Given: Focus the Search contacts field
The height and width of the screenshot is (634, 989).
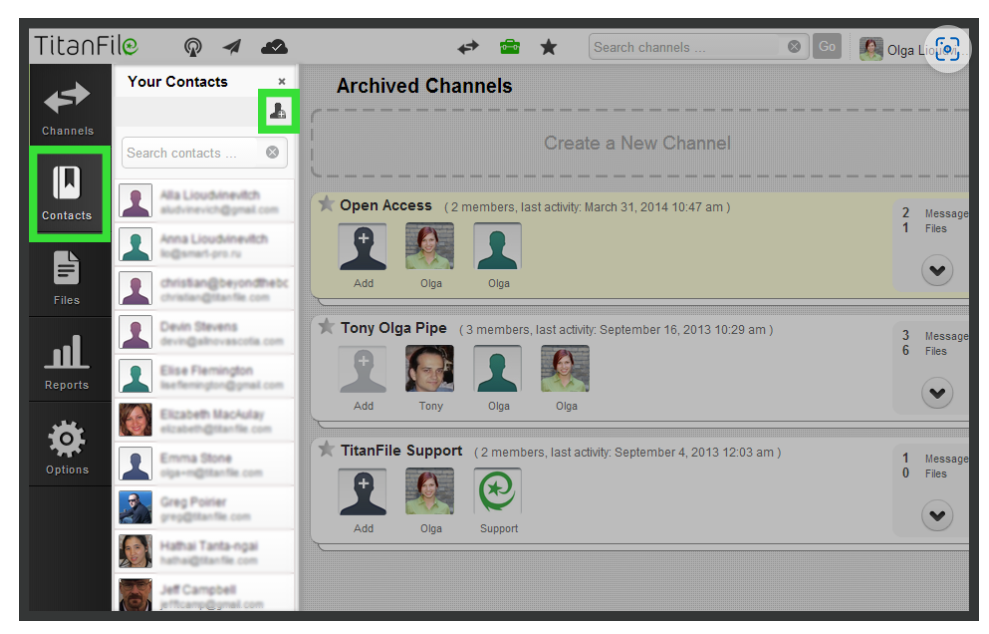Looking at the screenshot, I should tap(204, 153).
